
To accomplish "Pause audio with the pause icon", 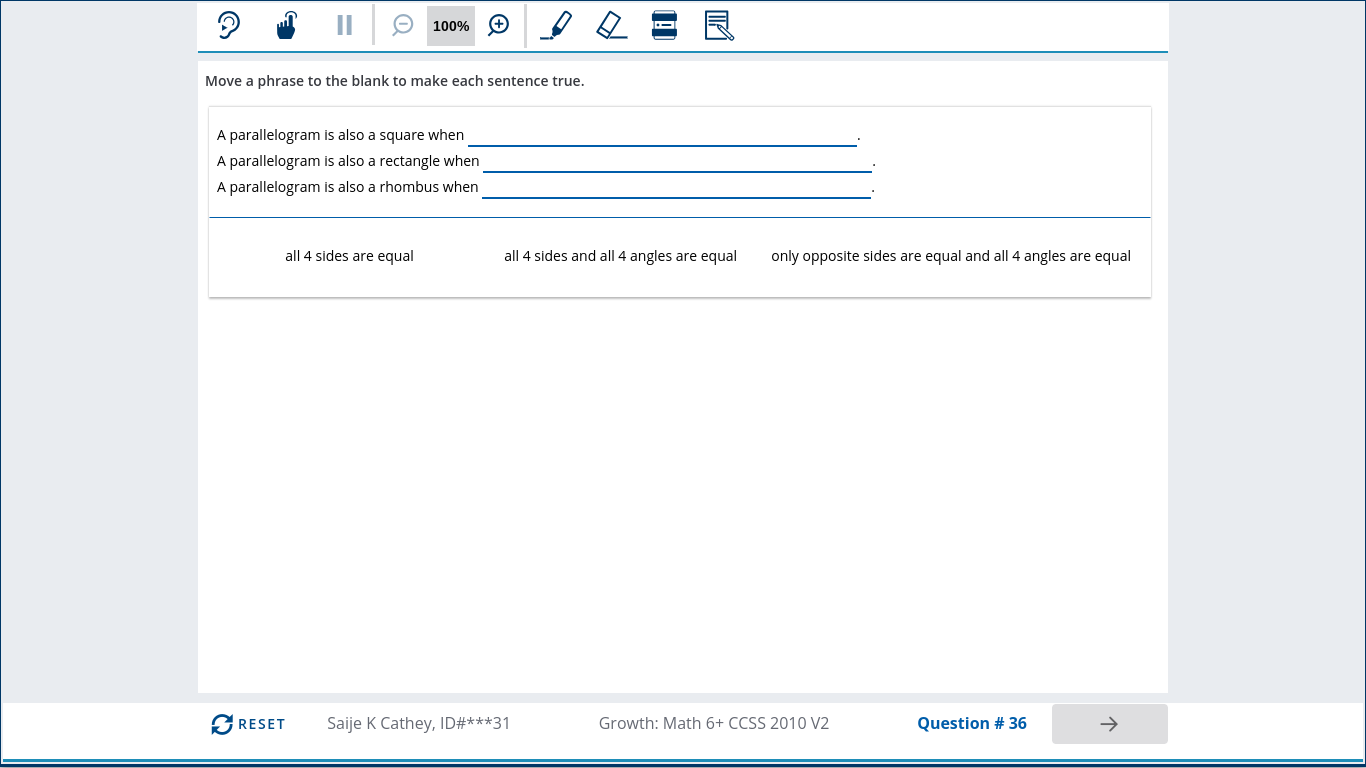I will point(344,25).
